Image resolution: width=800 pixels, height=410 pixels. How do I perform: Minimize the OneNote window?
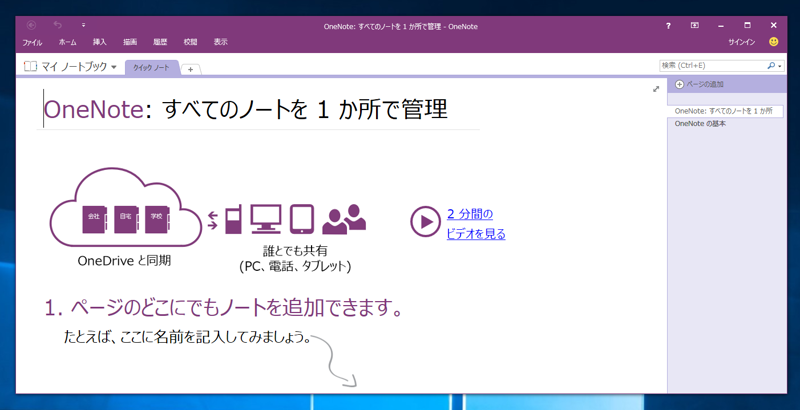[x=721, y=25]
